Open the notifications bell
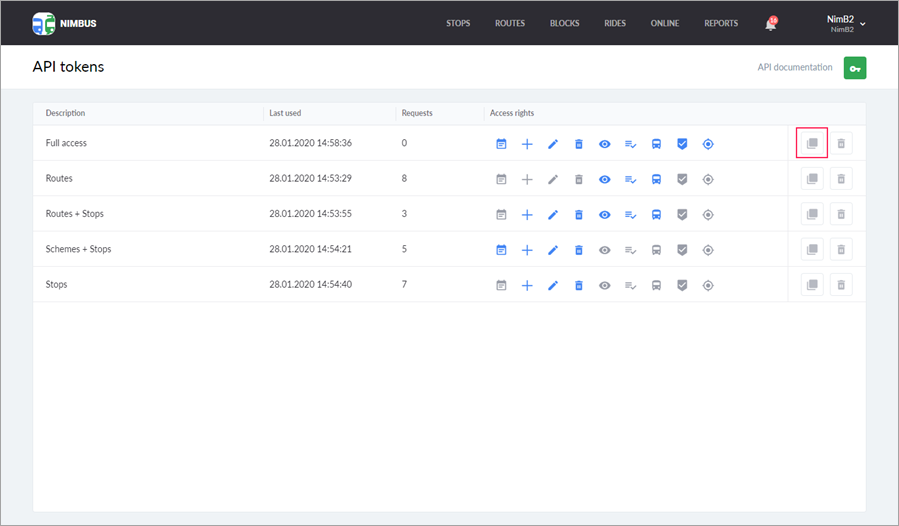This screenshot has height=526, width=899. point(770,24)
